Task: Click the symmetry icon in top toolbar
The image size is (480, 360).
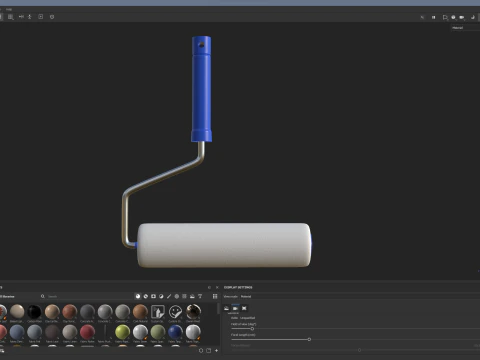Action: coord(21,17)
